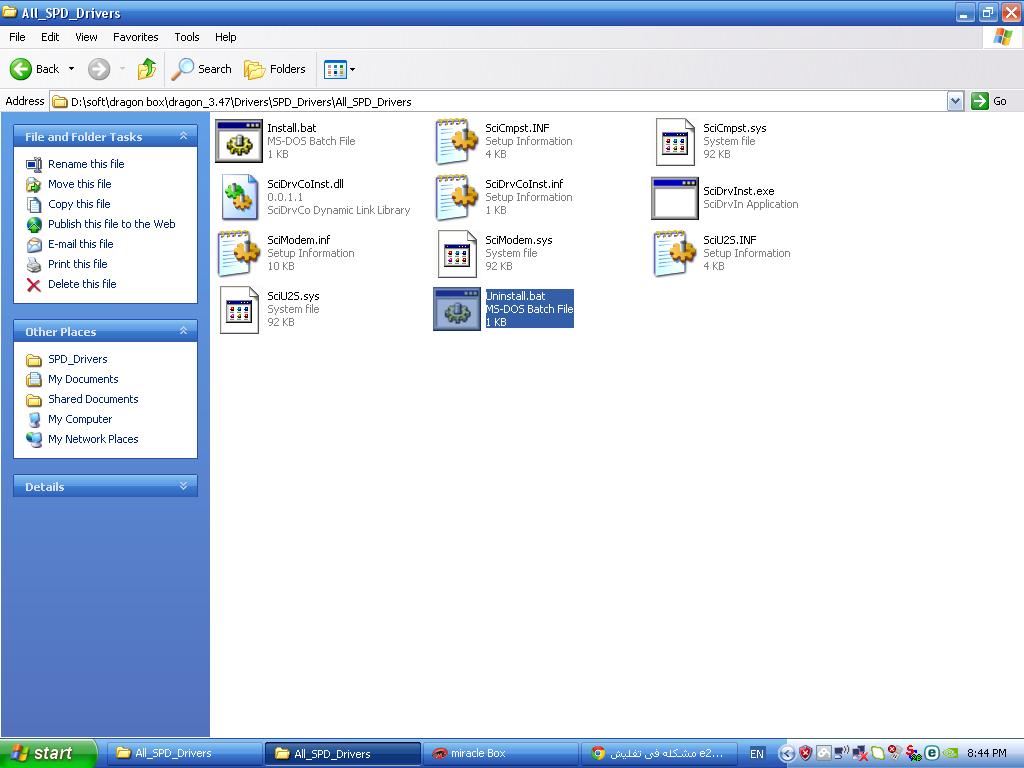Open Shared Documents link

93,399
